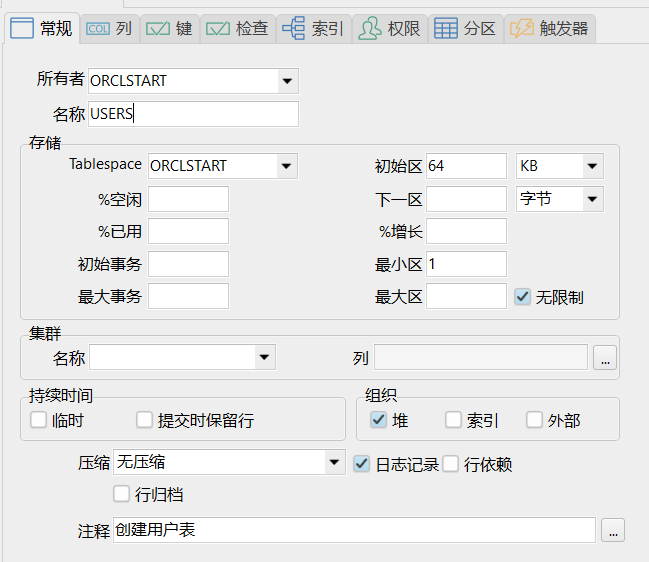
Task: Click the 最小区 input field
Action: pos(466,264)
